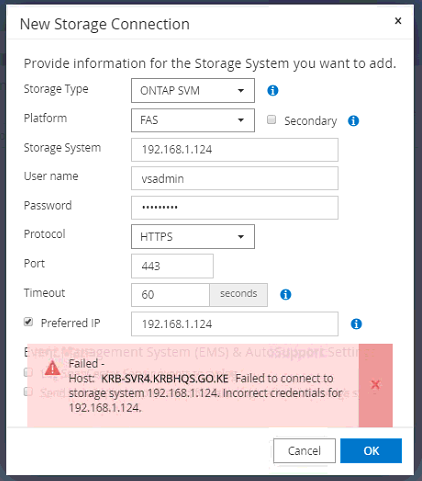
Task: Click the seconds unit label
Action: click(x=238, y=294)
